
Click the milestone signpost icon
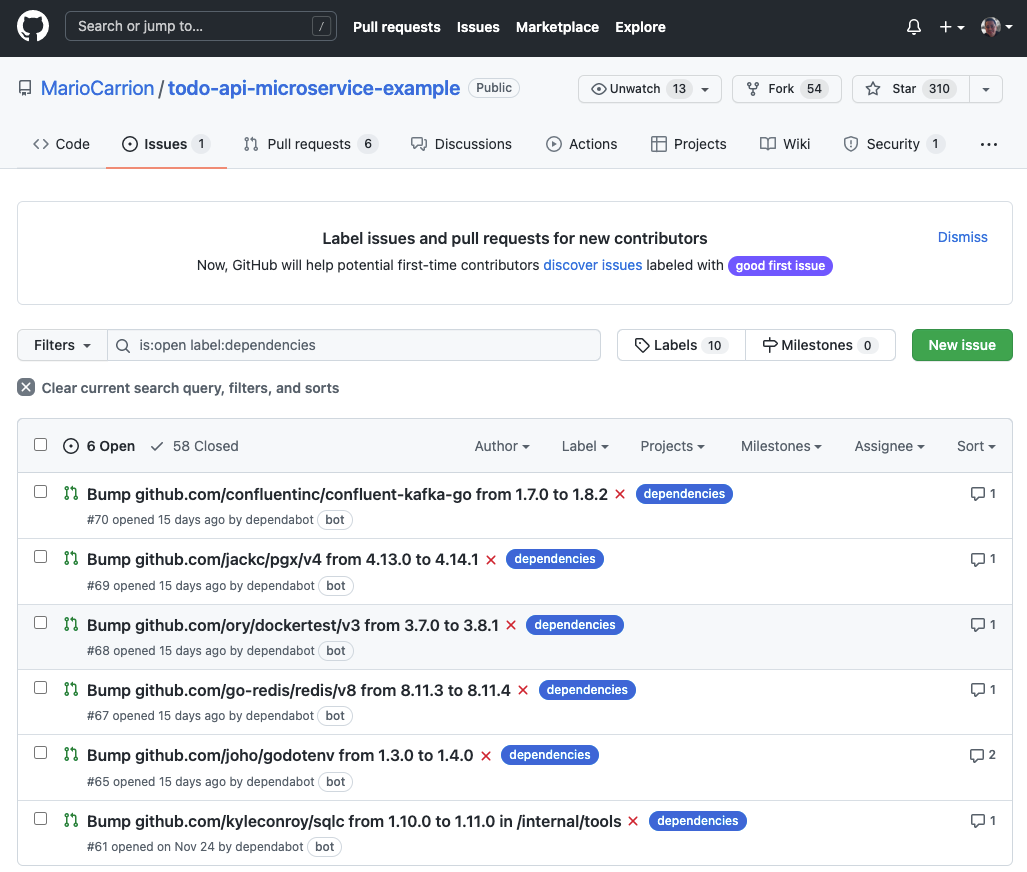[770, 345]
